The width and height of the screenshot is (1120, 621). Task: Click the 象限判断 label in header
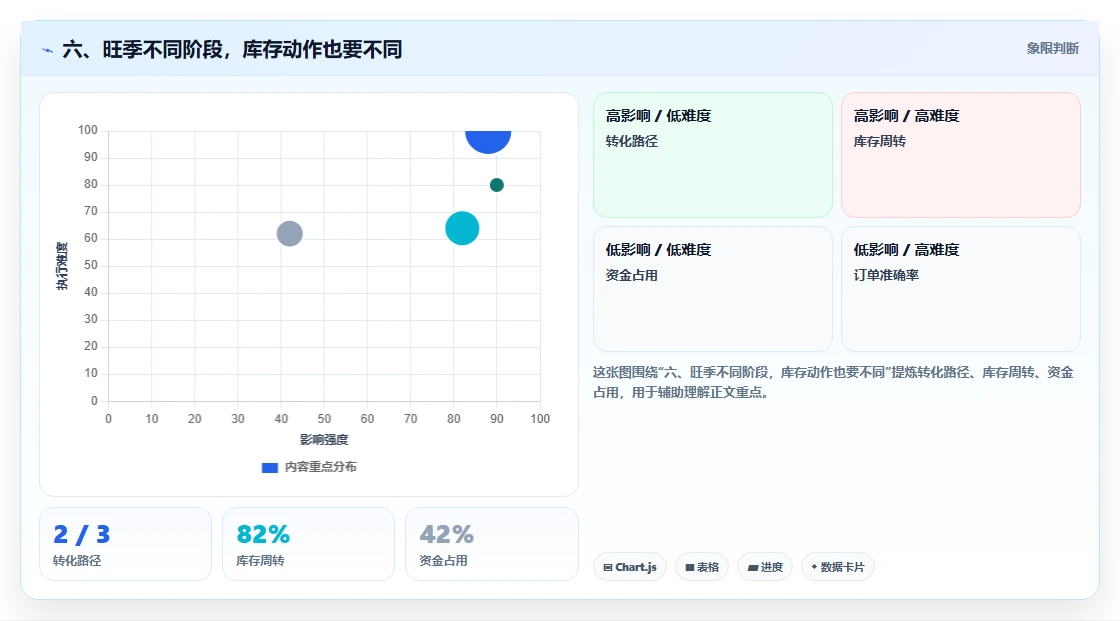[x=1052, y=49]
